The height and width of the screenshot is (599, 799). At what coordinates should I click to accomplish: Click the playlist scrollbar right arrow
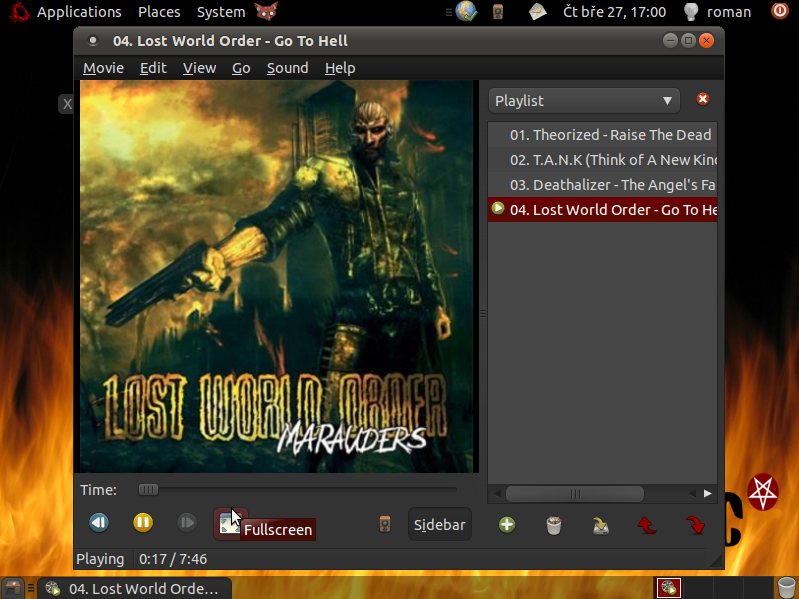coord(708,493)
